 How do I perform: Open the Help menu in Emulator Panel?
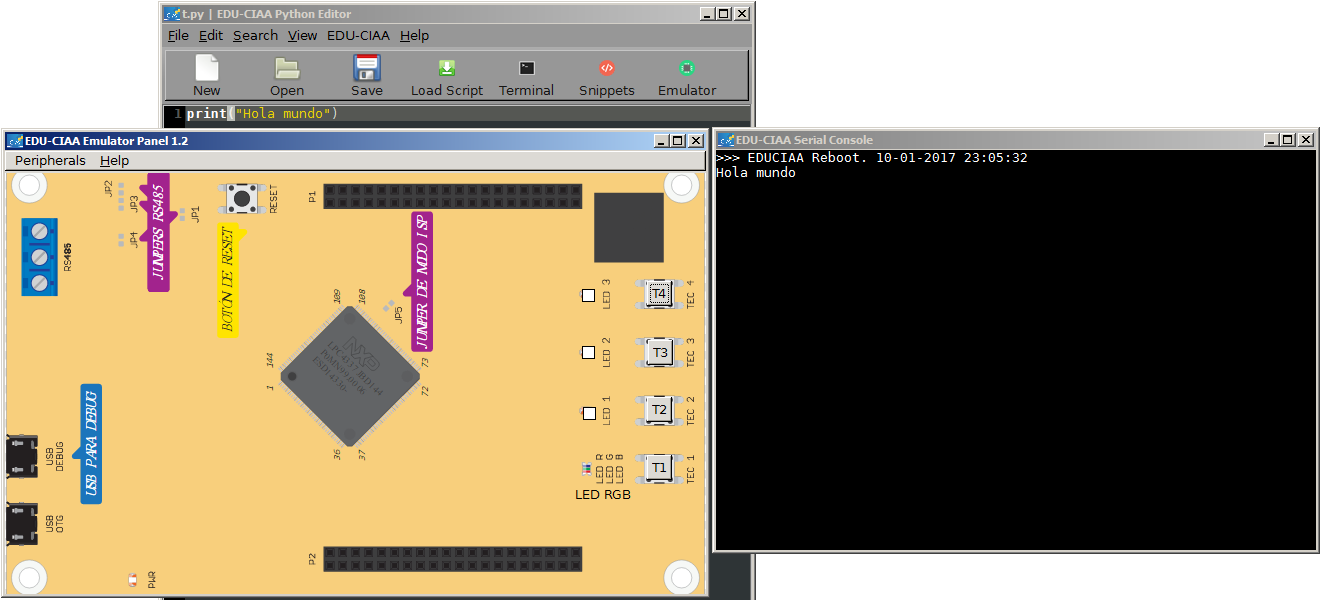114,160
